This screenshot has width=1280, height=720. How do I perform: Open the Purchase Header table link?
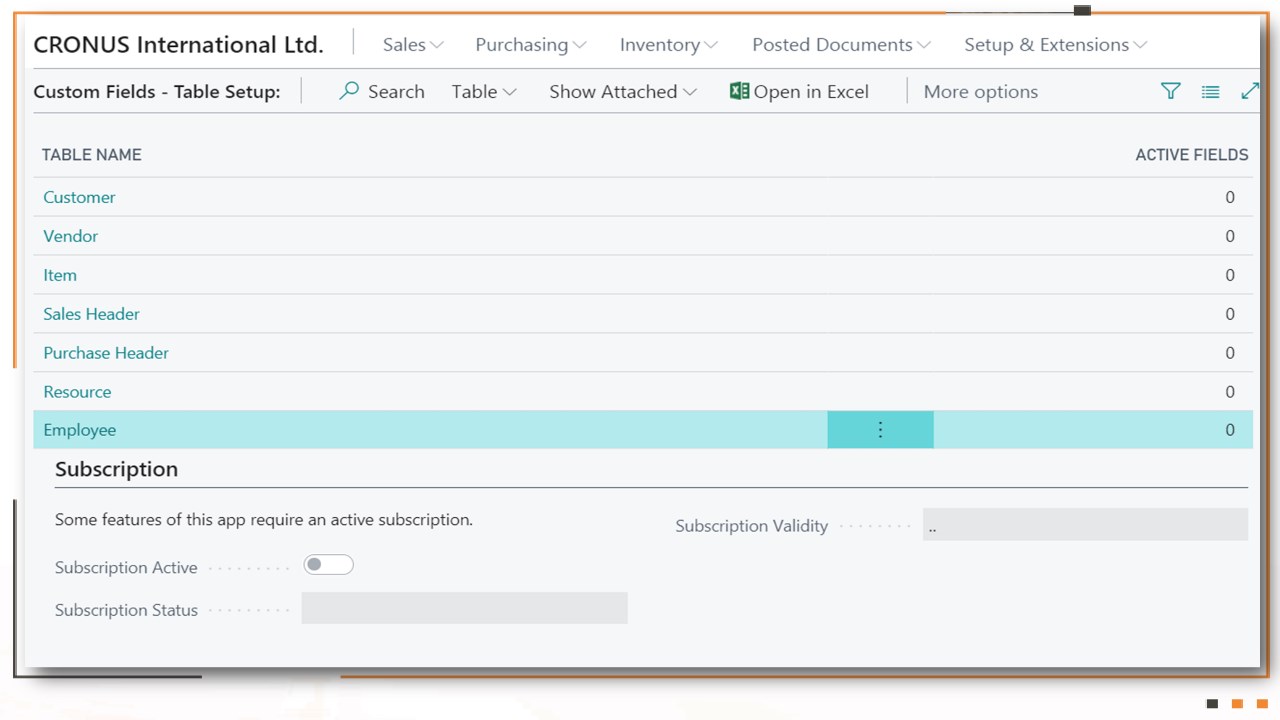tap(106, 353)
